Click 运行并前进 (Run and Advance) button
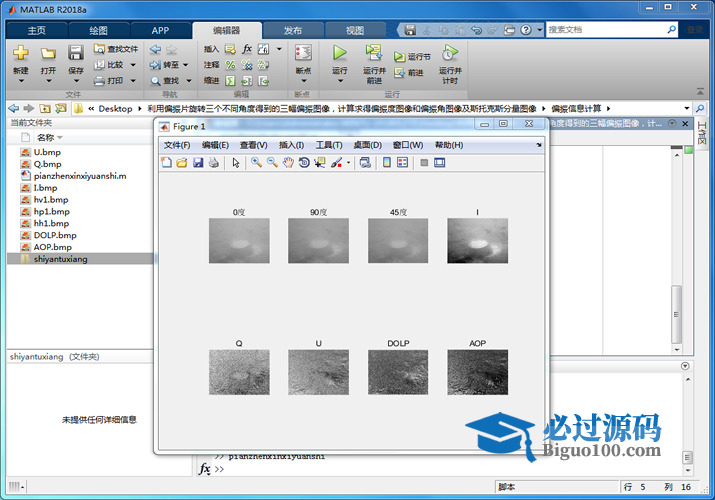715x500 pixels. click(x=374, y=58)
